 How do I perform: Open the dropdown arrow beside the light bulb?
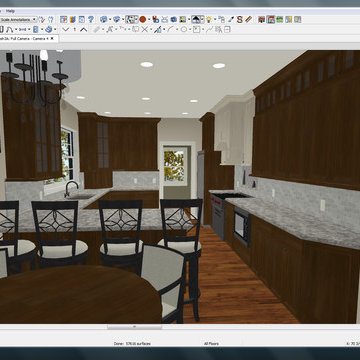click(x=215, y=20)
